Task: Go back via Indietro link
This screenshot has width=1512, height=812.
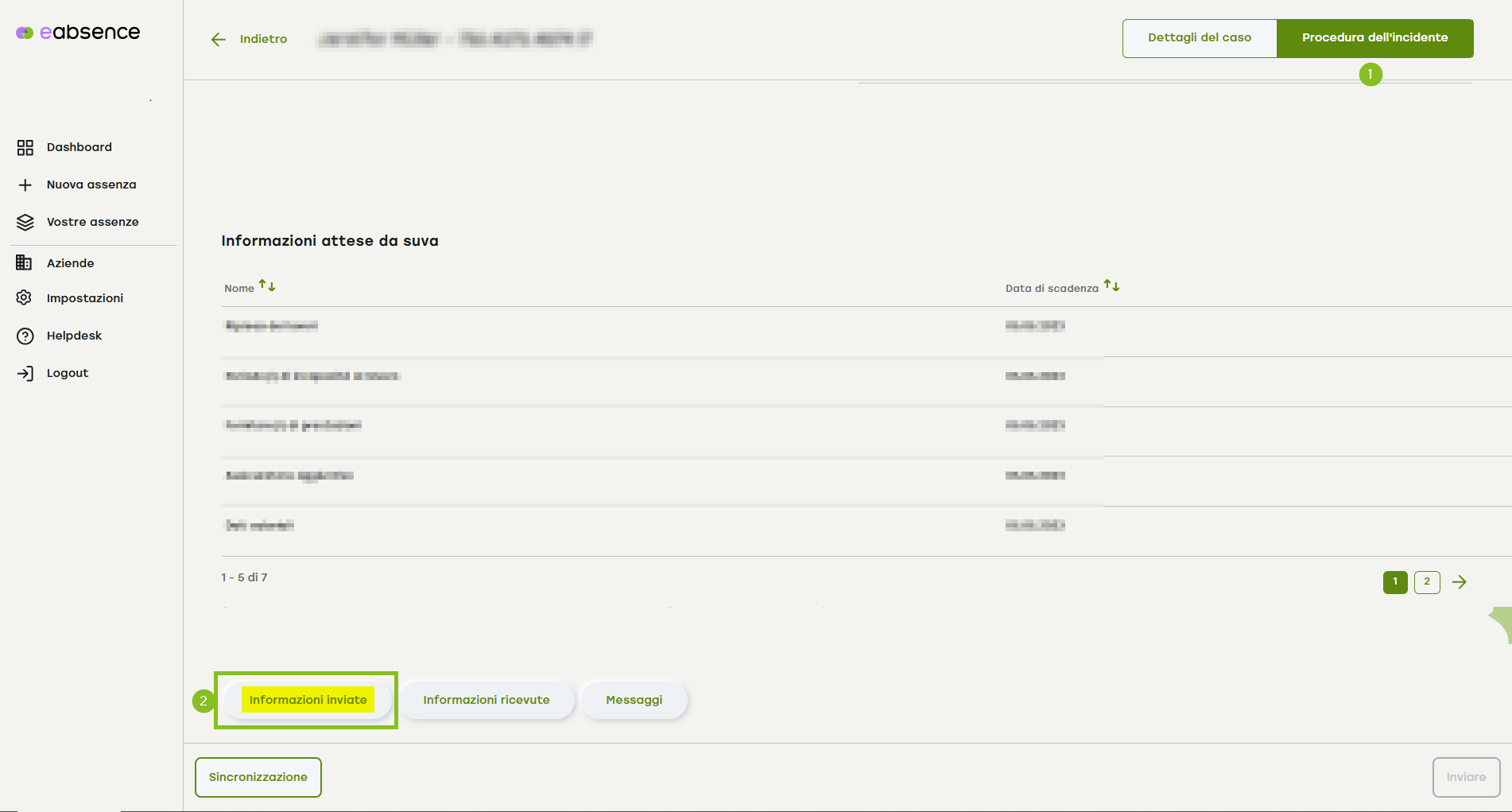Action: click(x=263, y=39)
